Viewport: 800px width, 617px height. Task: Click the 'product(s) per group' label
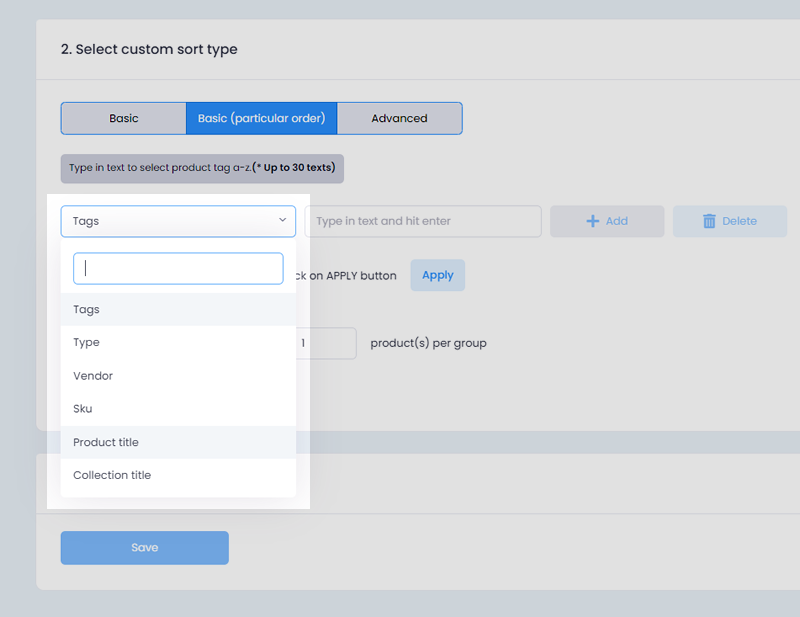[429, 343]
